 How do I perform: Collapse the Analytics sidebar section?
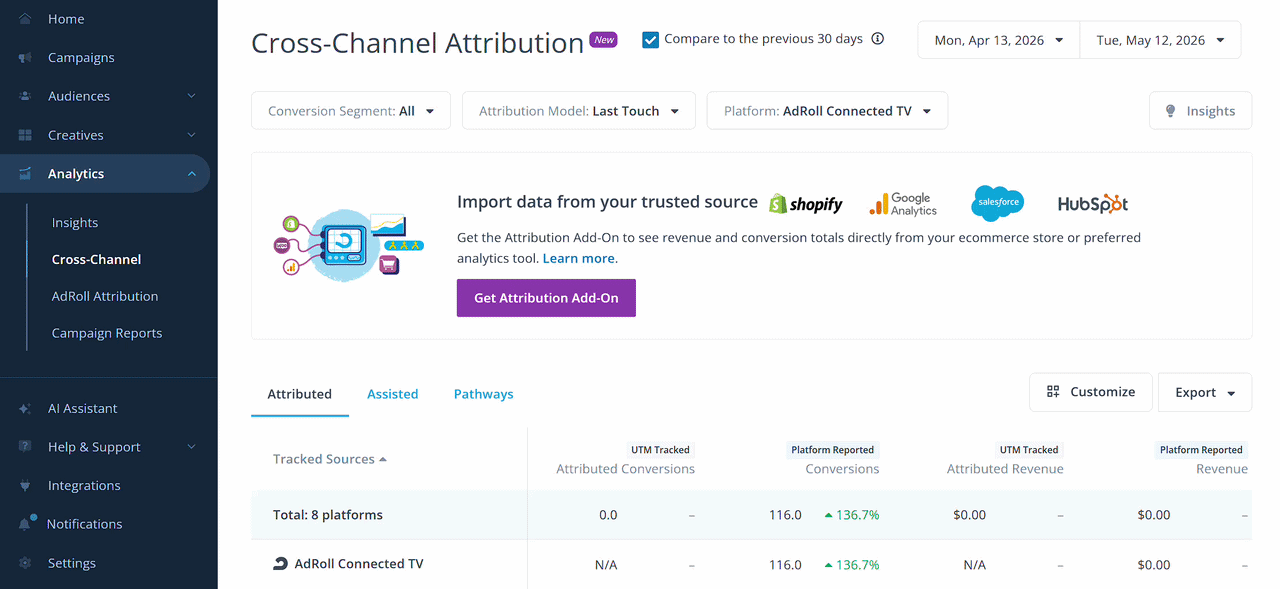(x=191, y=174)
